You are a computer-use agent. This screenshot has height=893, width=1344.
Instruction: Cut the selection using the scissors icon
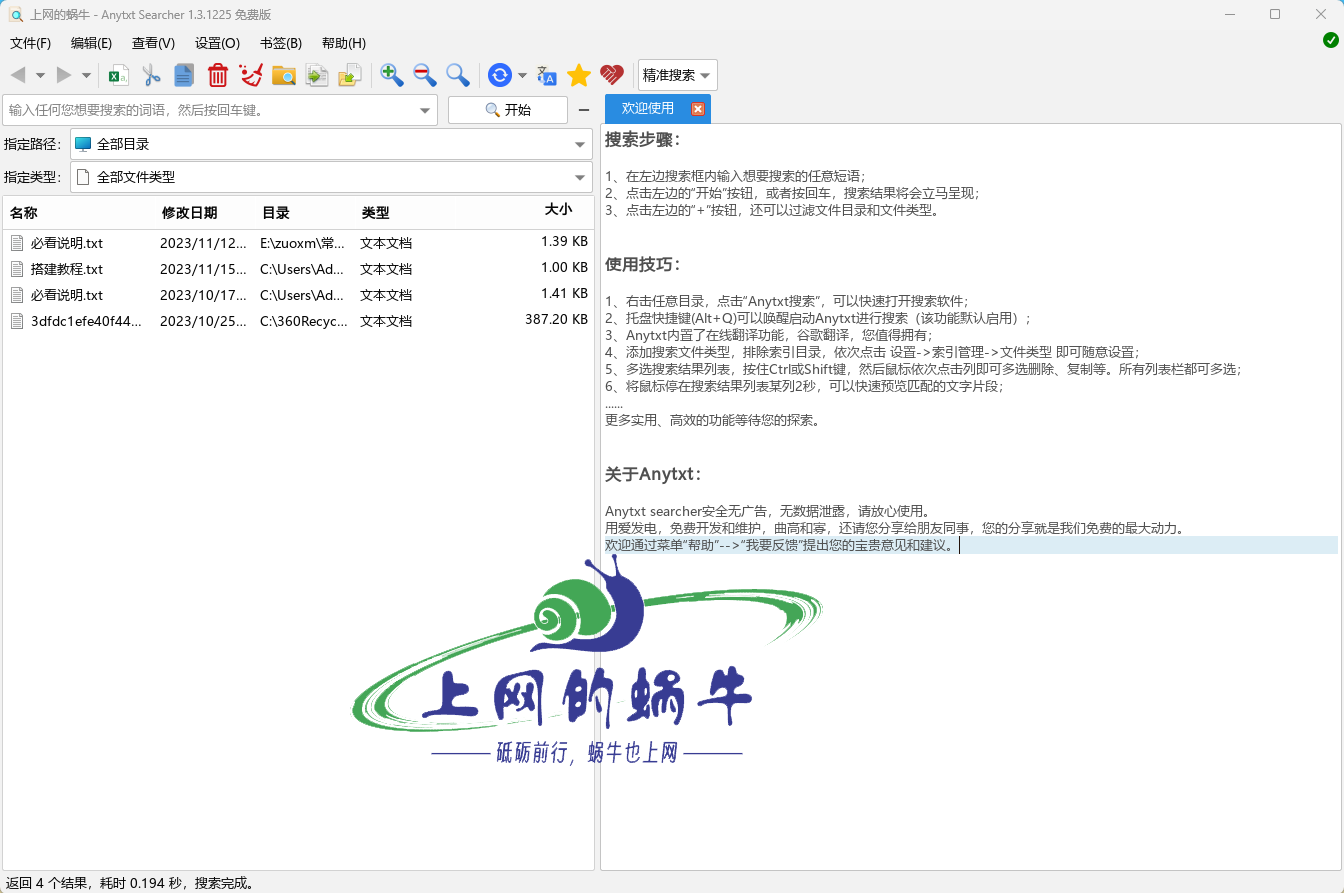coord(152,75)
